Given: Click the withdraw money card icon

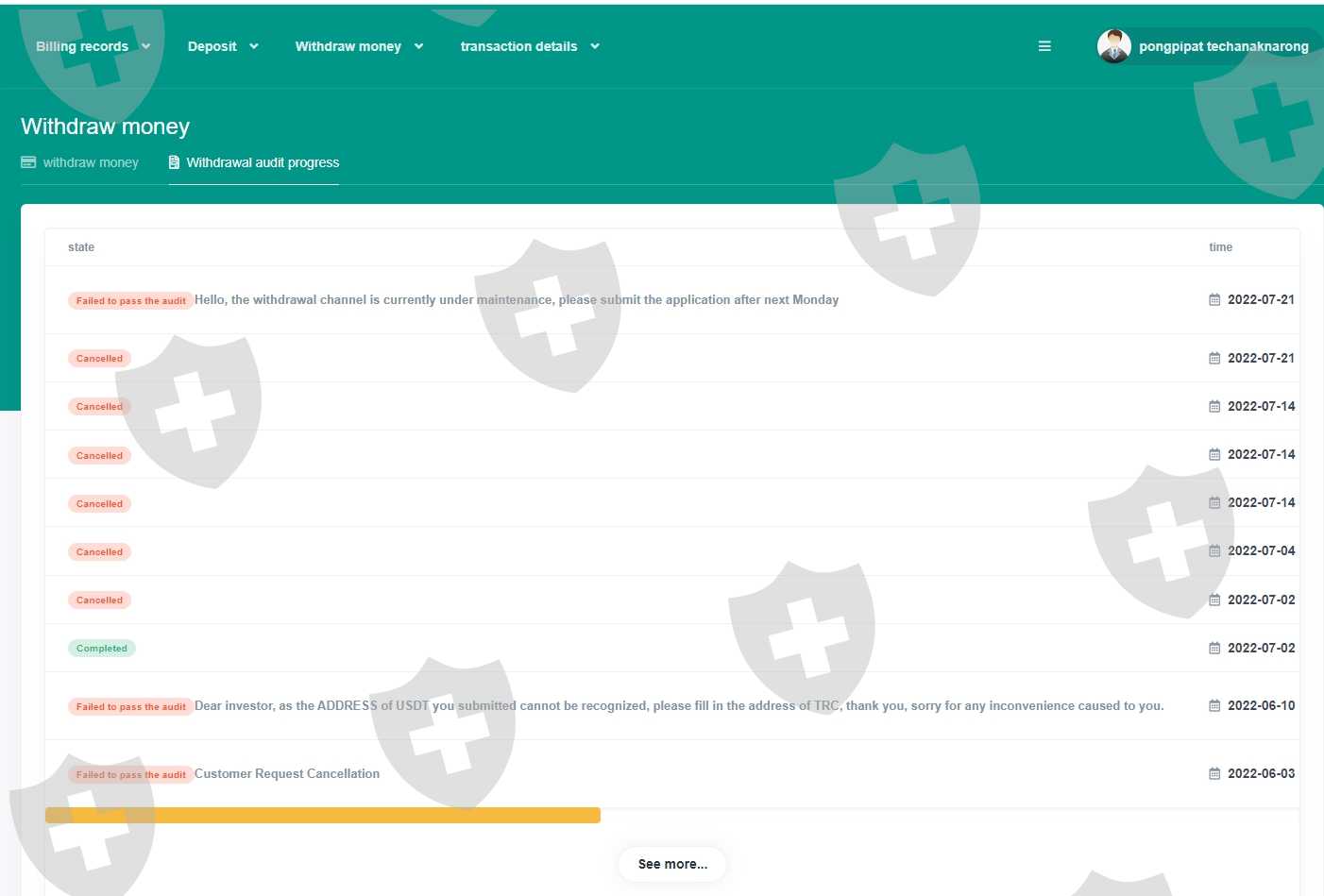Looking at the screenshot, I should click(x=28, y=162).
